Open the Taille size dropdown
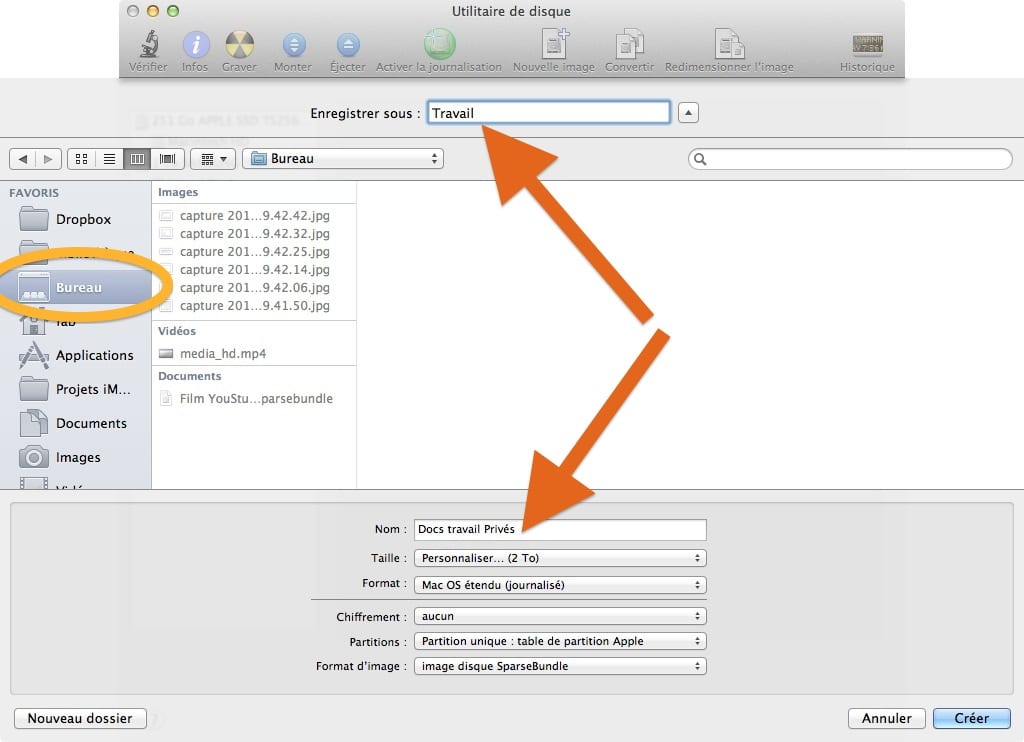 point(560,558)
